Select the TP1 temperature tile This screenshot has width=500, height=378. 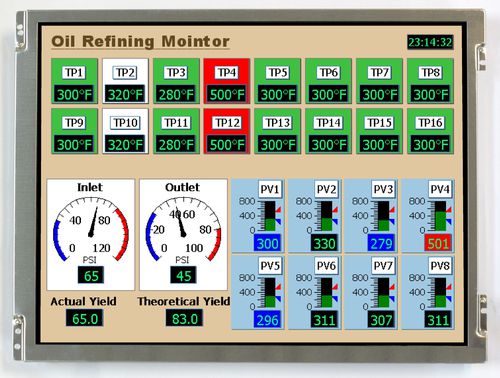[74, 81]
